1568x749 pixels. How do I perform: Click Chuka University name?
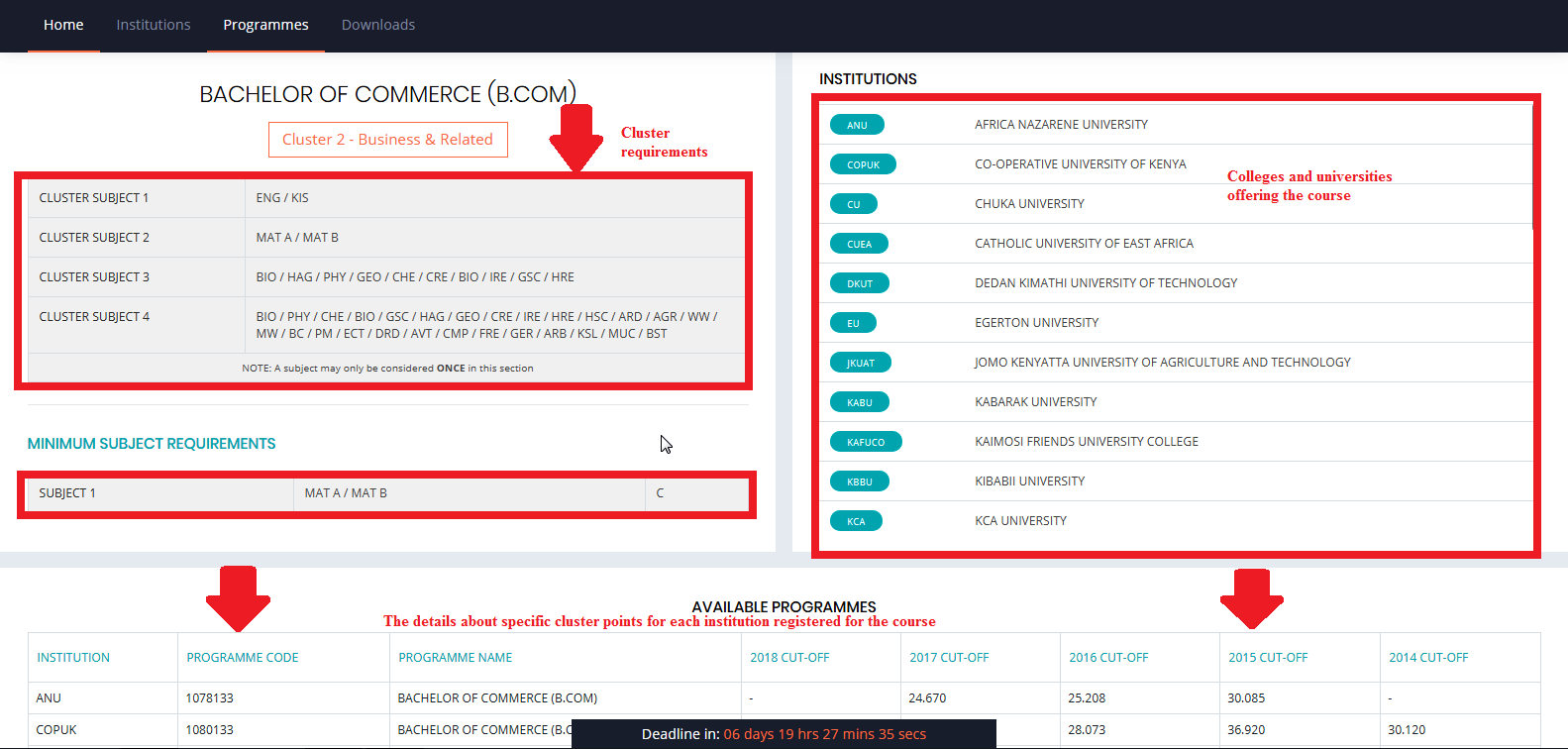tap(1029, 204)
